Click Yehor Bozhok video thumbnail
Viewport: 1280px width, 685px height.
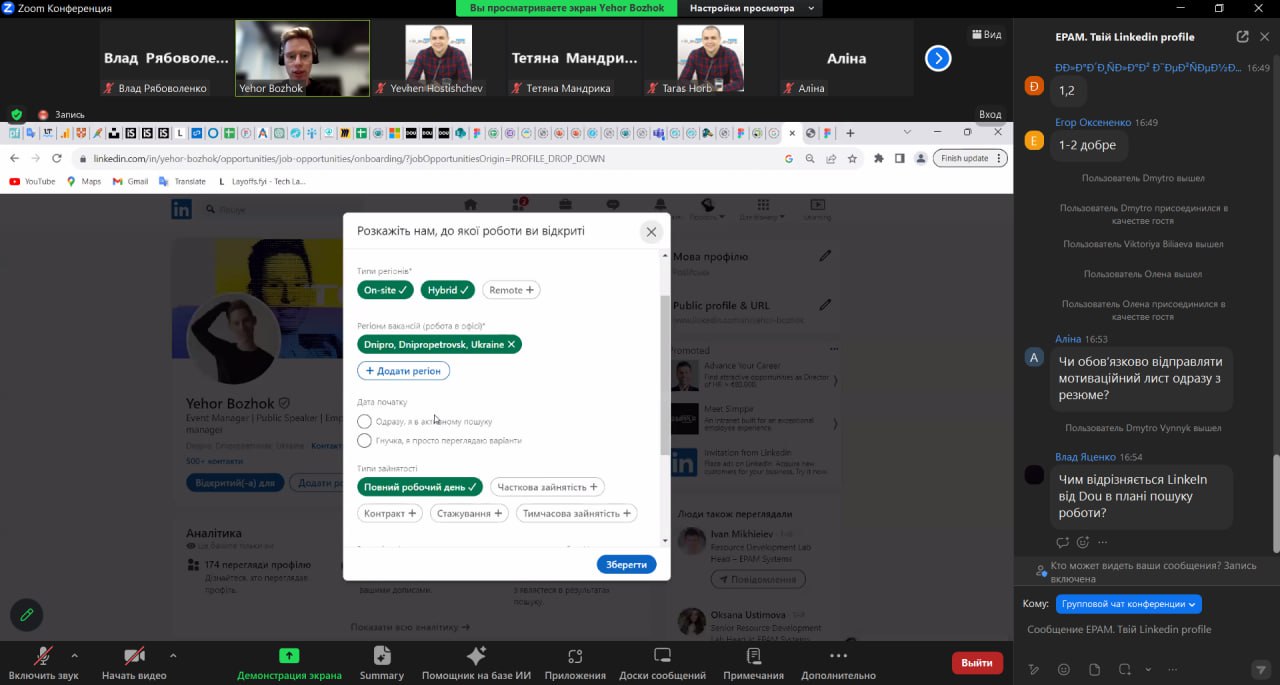[x=302, y=58]
